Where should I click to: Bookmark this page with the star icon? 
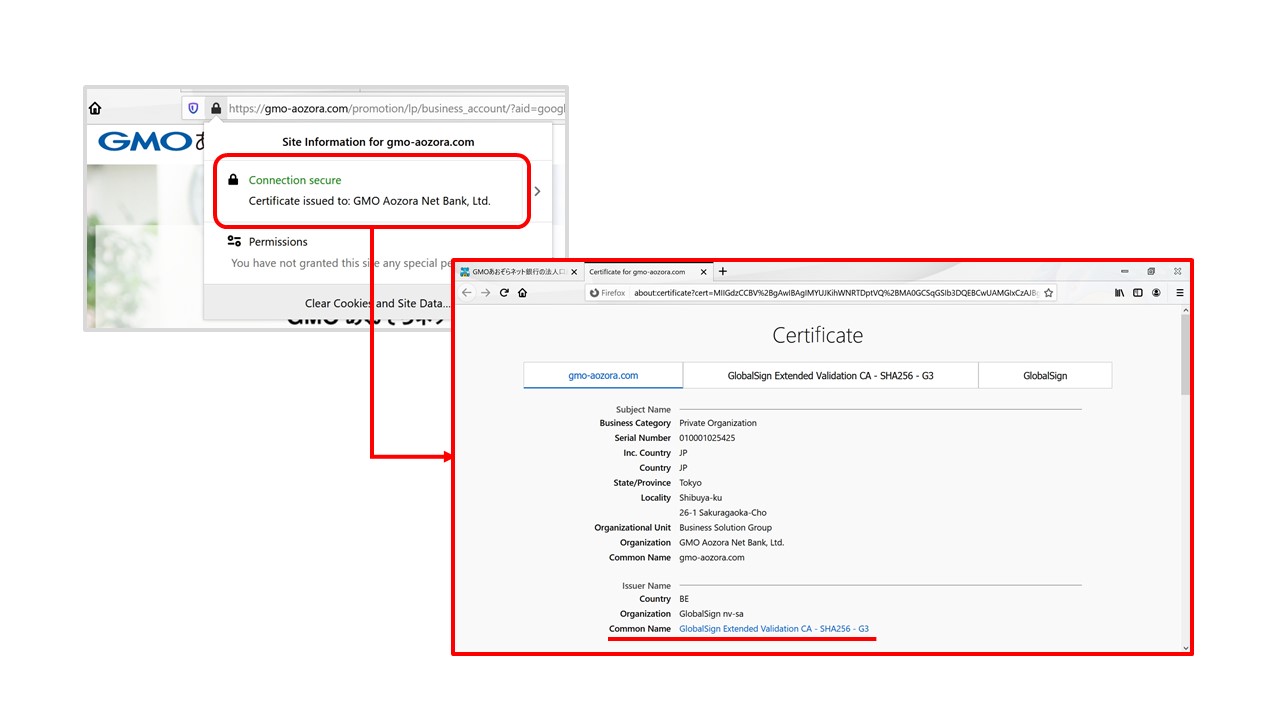click(1048, 293)
